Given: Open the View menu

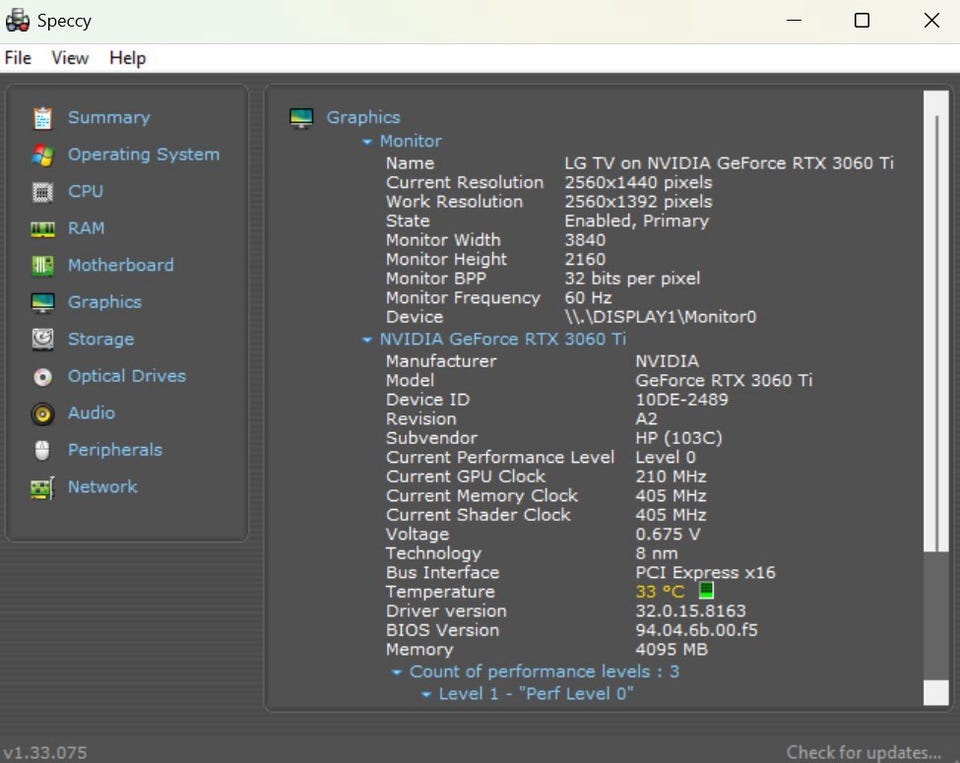Looking at the screenshot, I should tap(70, 58).
